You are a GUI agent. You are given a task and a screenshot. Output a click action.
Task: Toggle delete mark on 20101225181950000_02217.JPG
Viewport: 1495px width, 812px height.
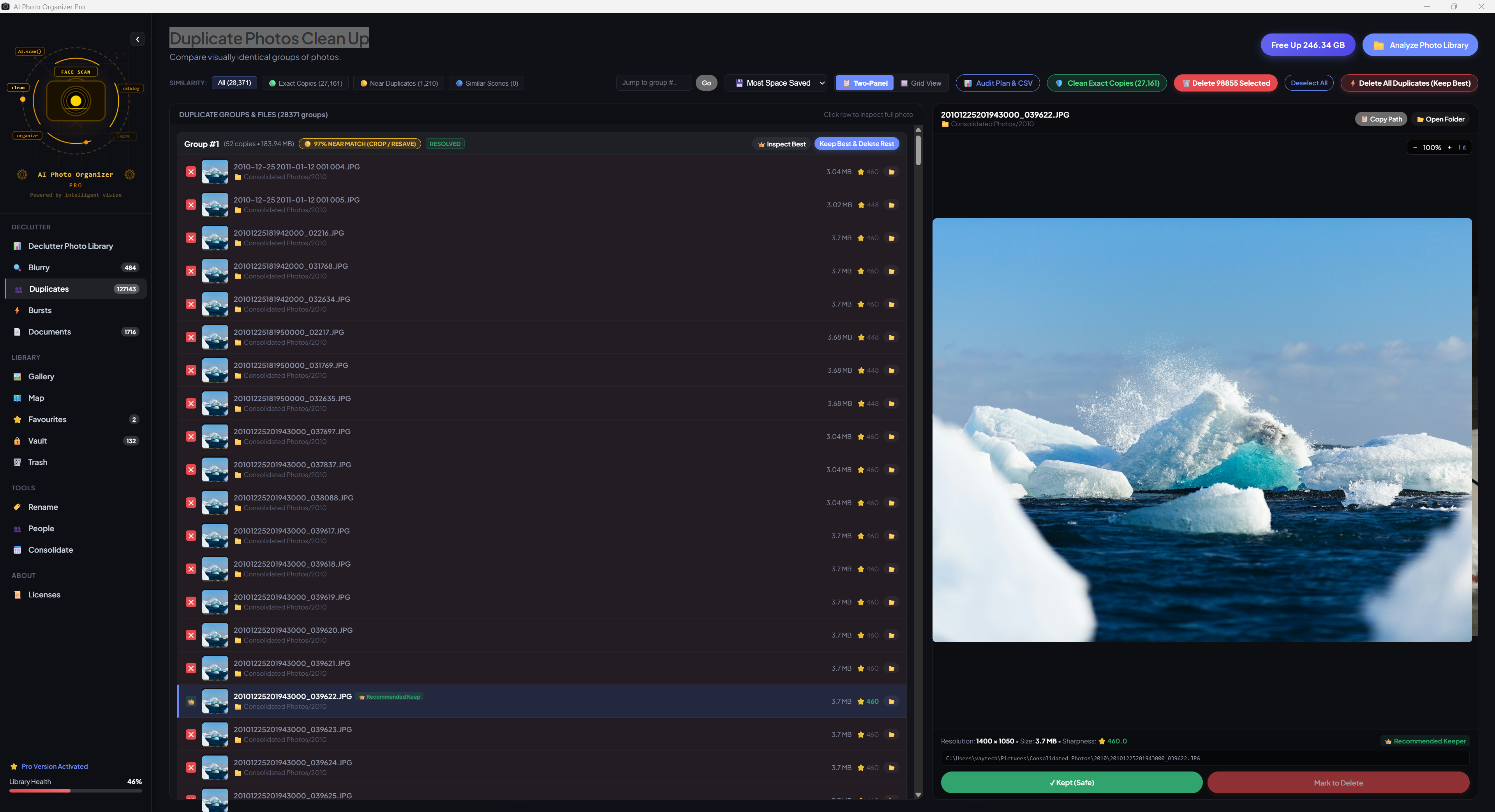(191, 337)
